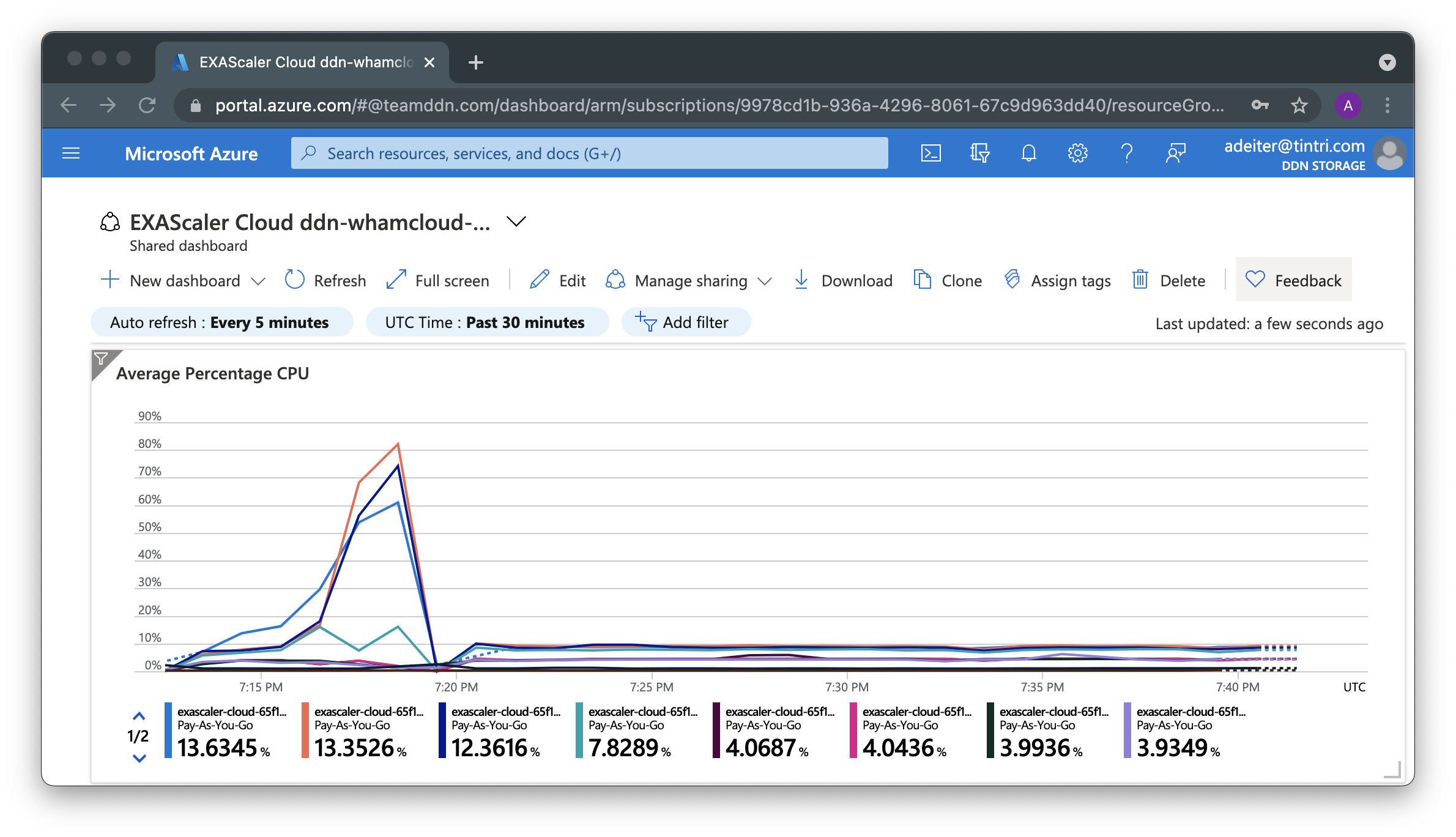This screenshot has height=837, width=1456.
Task: Change UTC Time Past 30 minutes range
Action: [486, 322]
